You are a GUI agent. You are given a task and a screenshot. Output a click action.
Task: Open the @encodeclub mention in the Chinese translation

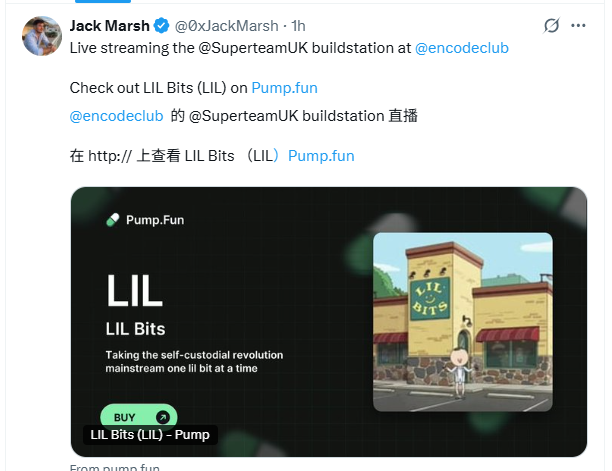(116, 116)
